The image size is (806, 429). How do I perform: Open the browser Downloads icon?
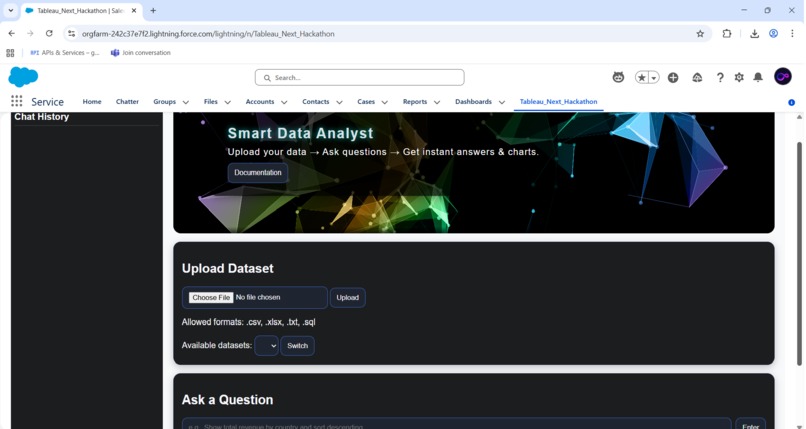pyautogui.click(x=754, y=33)
